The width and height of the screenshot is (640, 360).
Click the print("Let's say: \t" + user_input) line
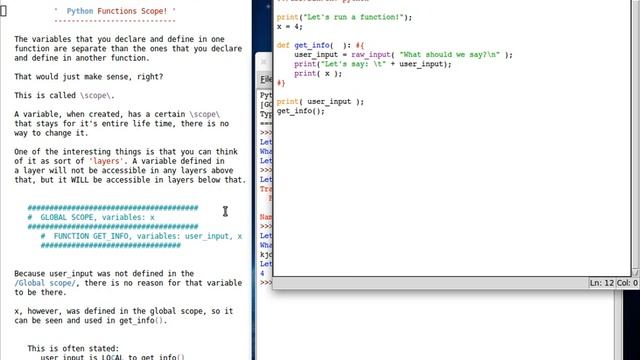[373, 64]
